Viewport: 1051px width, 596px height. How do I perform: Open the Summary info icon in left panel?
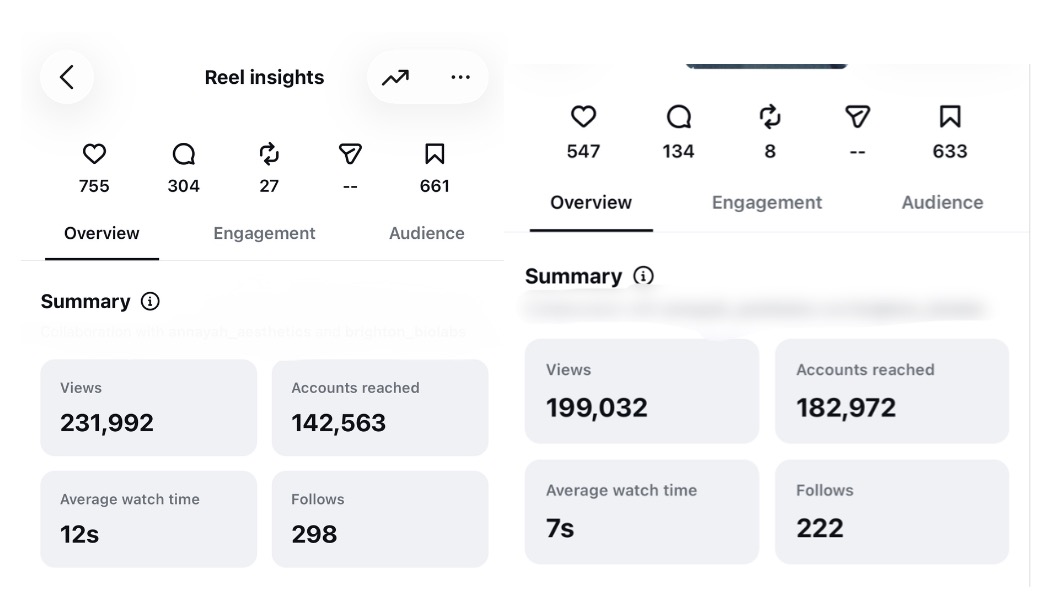click(150, 302)
